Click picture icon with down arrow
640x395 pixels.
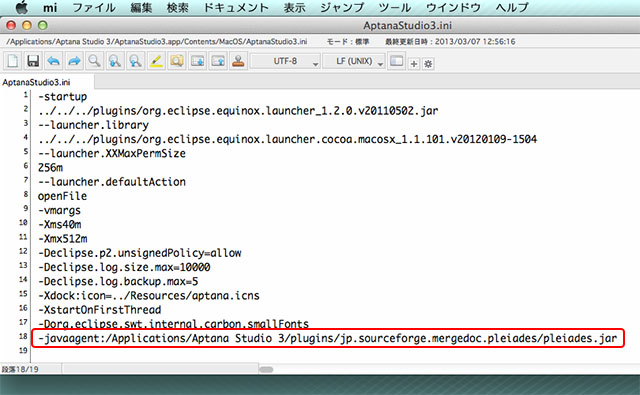click(198, 61)
